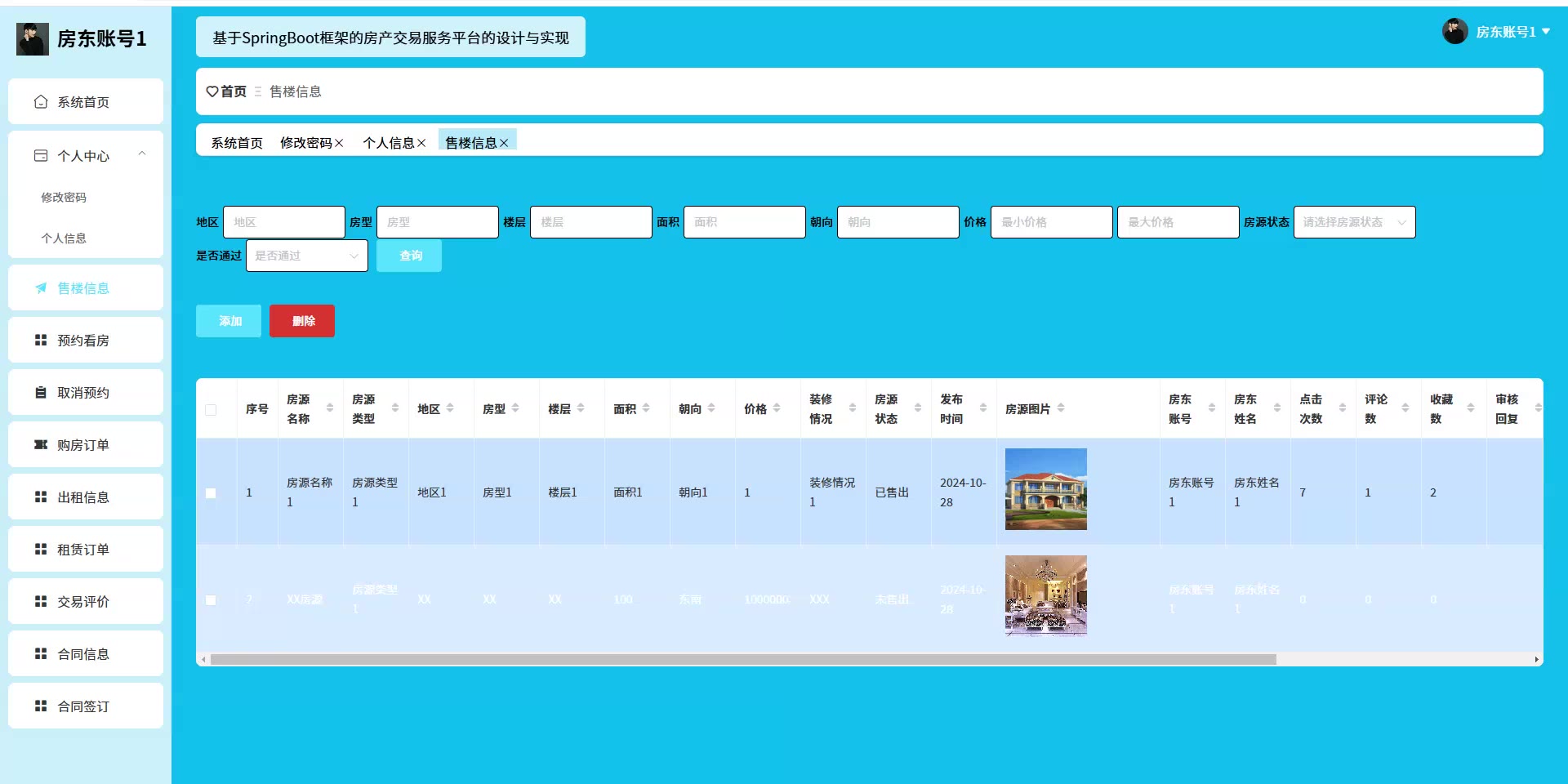Viewport: 1568px width, 784px height.
Task: Sort table by 房东账号 column
Action: pyautogui.click(x=1212, y=408)
